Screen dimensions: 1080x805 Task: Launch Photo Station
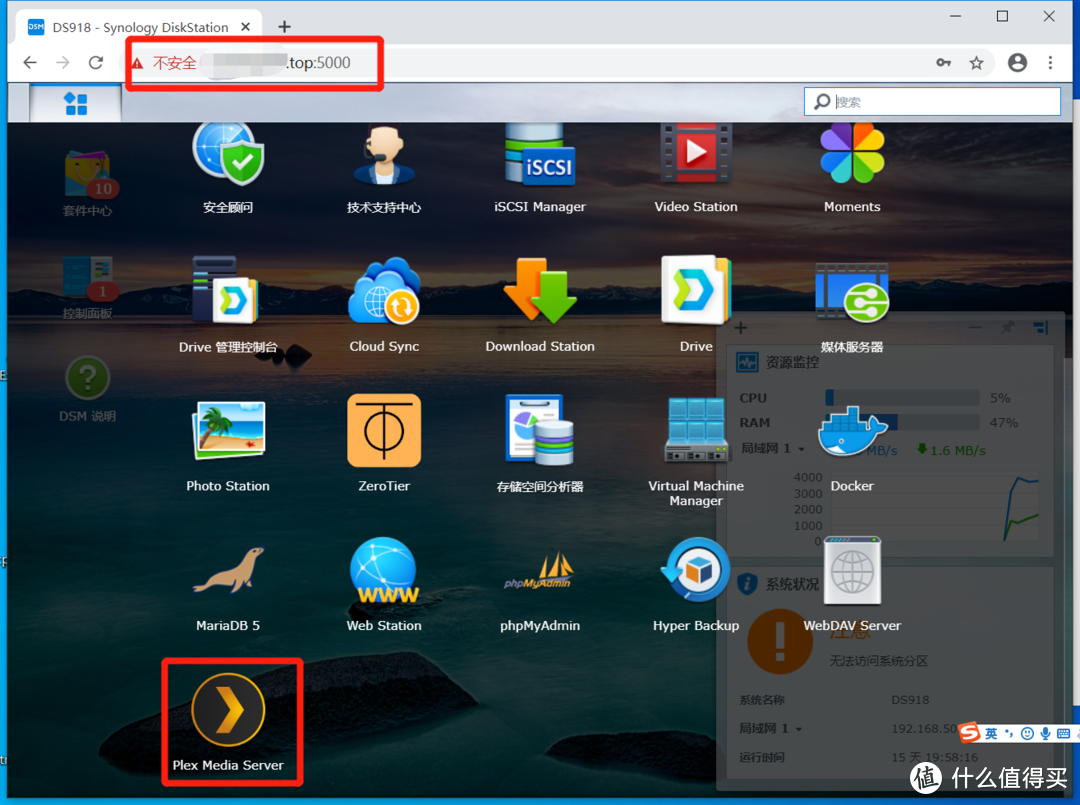[228, 430]
